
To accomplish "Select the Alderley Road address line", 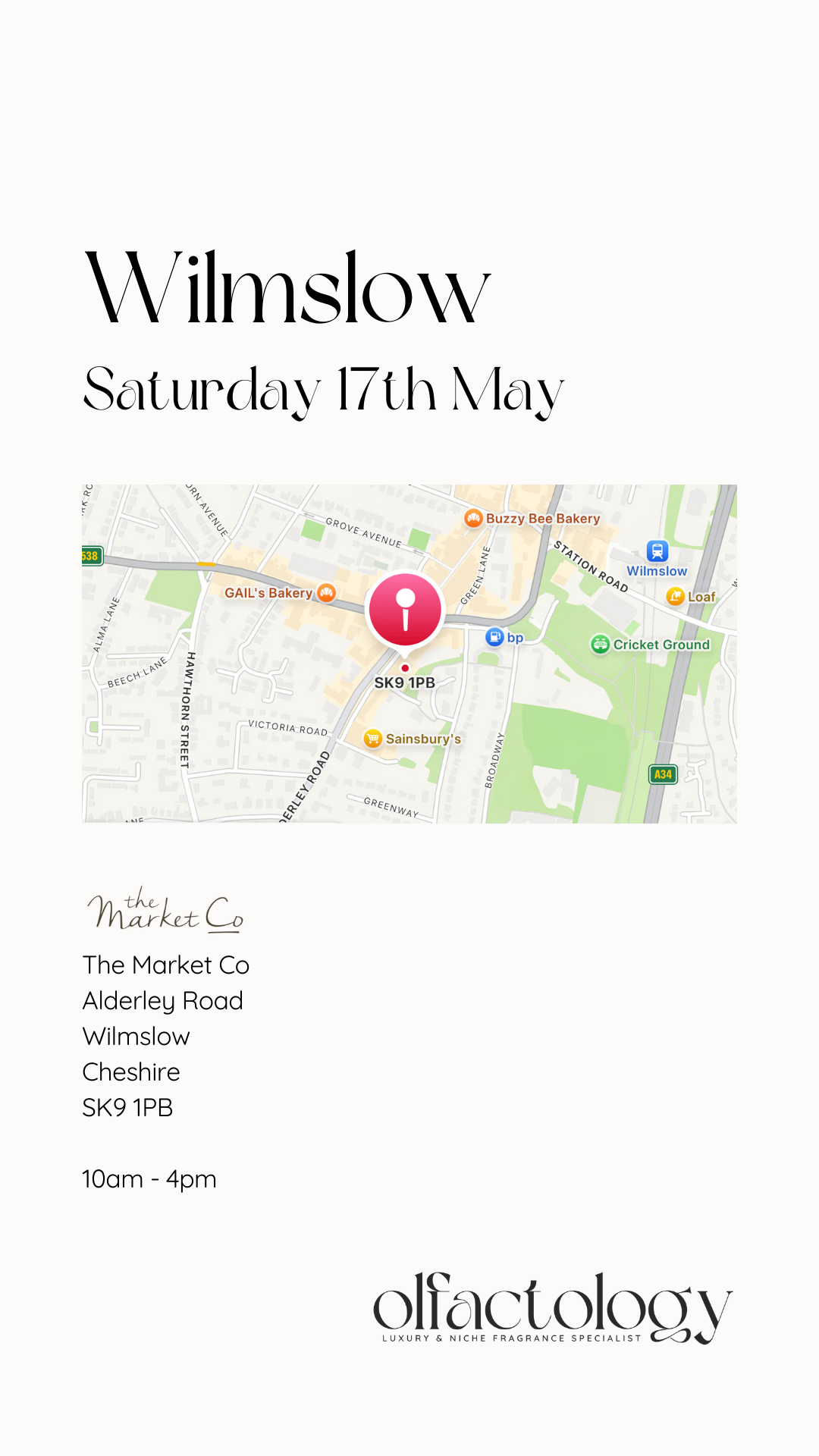I will (x=163, y=1001).
